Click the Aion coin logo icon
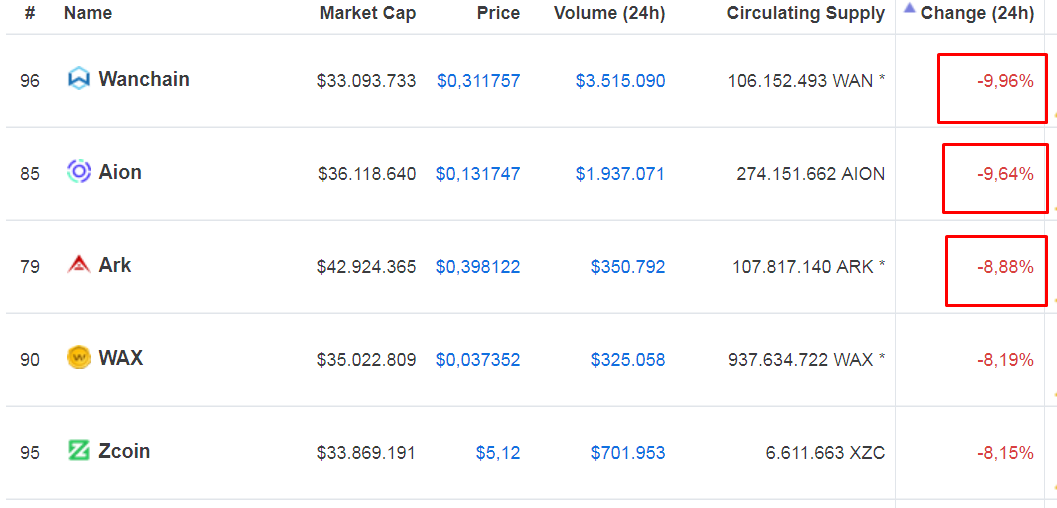Screen dimensions: 1057x508 pos(79,172)
